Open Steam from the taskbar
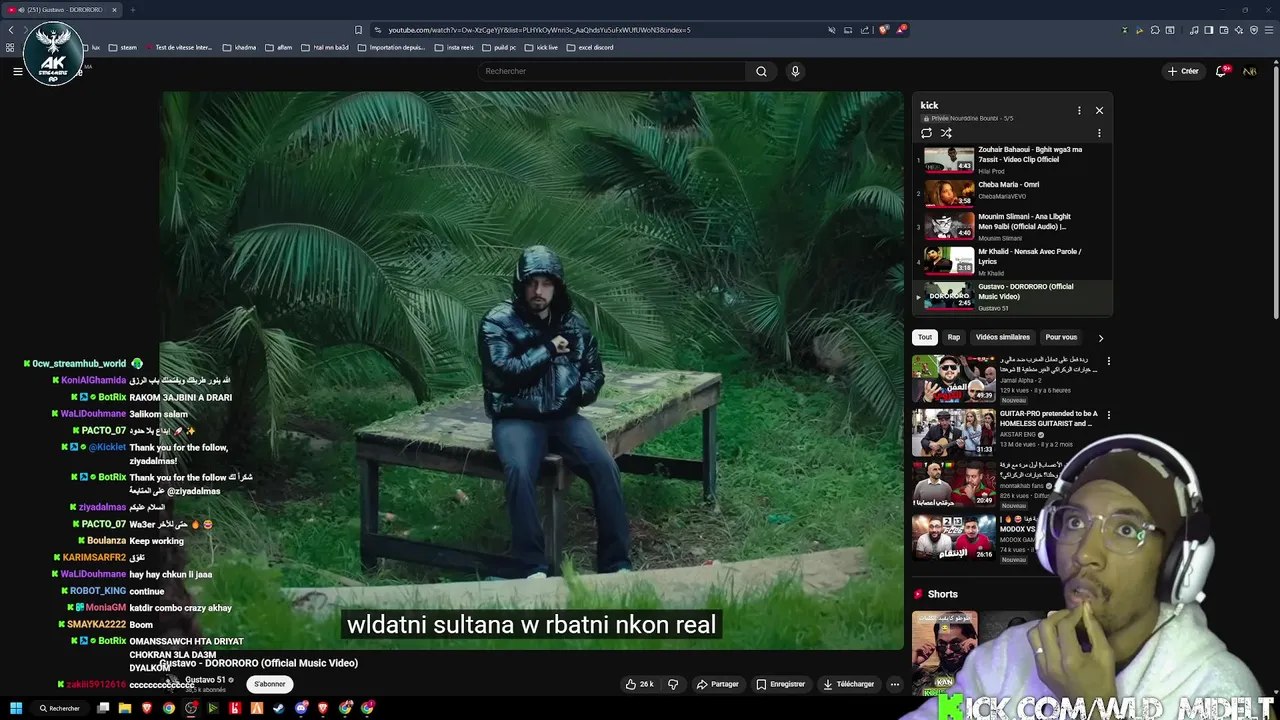Viewport: 1280px width, 720px height. [279, 708]
